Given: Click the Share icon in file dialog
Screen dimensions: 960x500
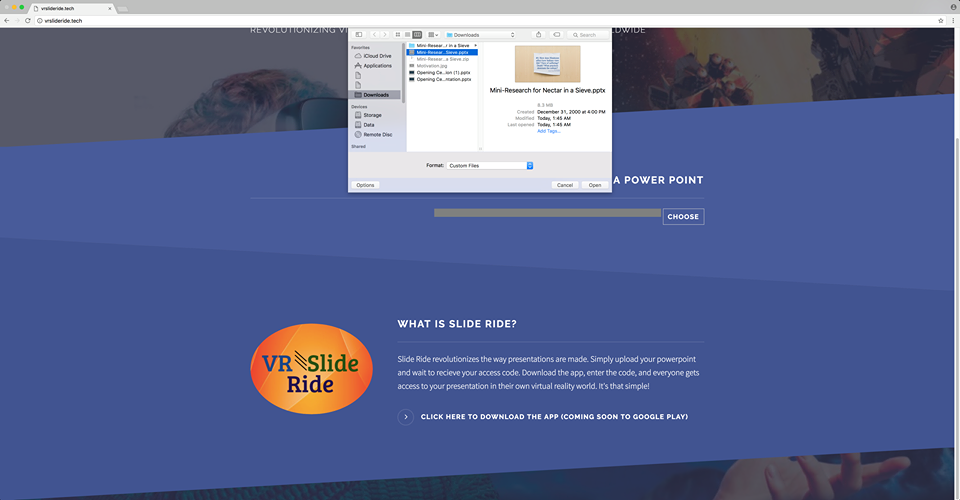Looking at the screenshot, I should [539, 35].
